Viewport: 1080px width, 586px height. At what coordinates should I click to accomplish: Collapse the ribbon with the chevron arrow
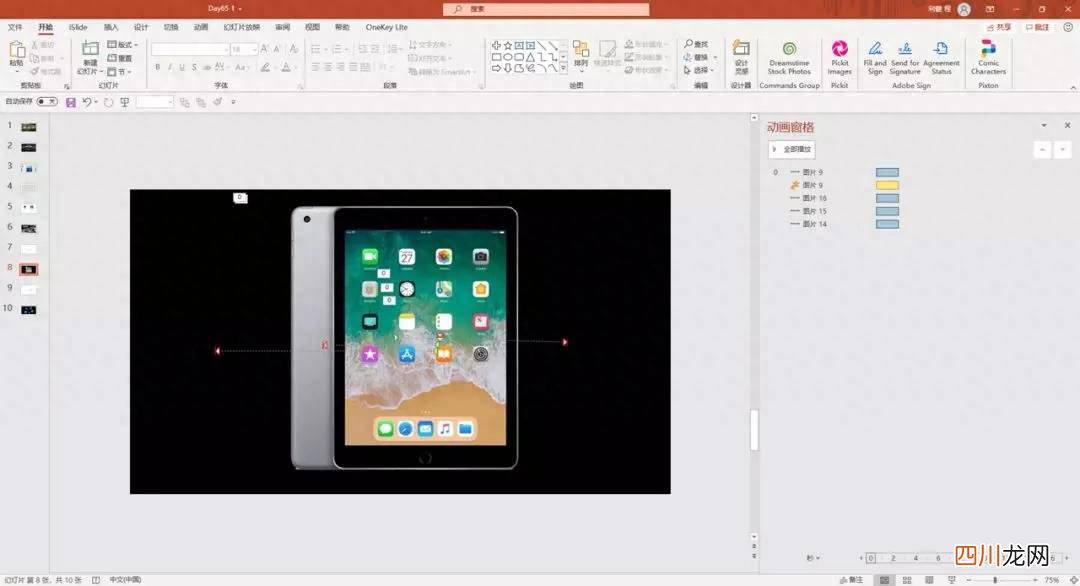coord(1072,87)
